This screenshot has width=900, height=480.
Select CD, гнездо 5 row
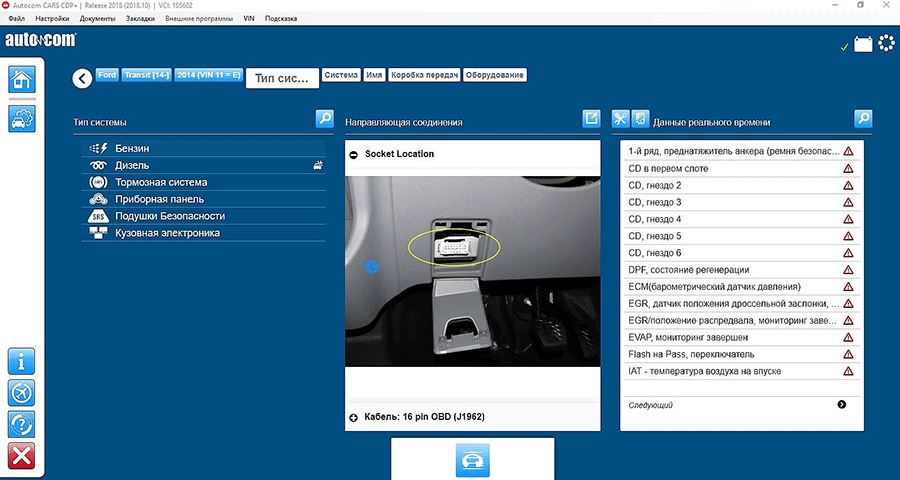point(740,236)
